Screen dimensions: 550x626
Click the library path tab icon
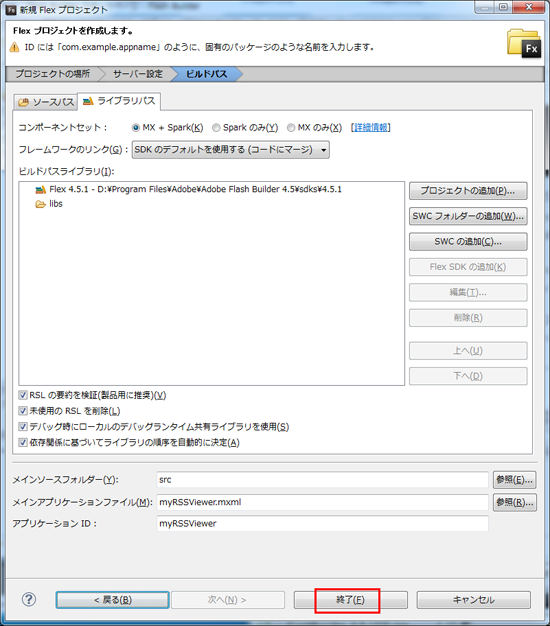click(88, 101)
